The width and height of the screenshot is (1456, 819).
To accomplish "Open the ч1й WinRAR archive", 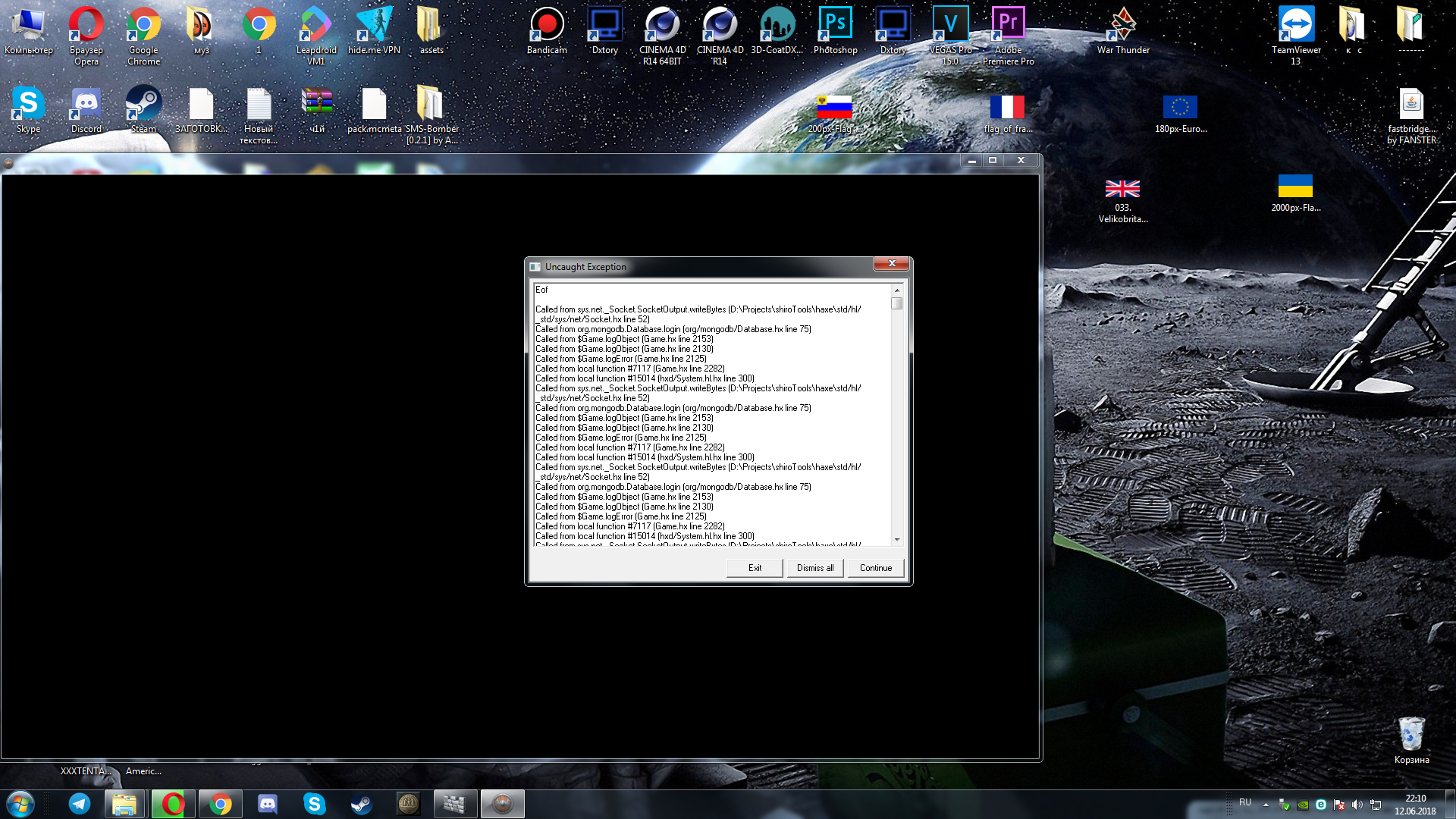I will [x=316, y=111].
